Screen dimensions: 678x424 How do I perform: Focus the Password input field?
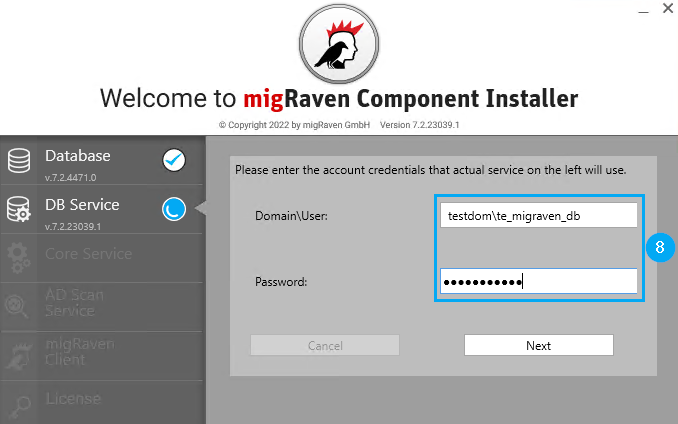point(539,281)
